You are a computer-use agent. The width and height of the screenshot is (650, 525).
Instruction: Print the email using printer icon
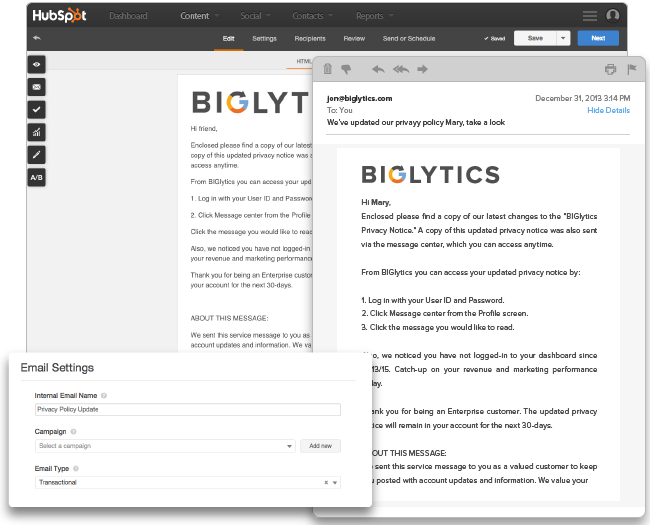(610, 69)
